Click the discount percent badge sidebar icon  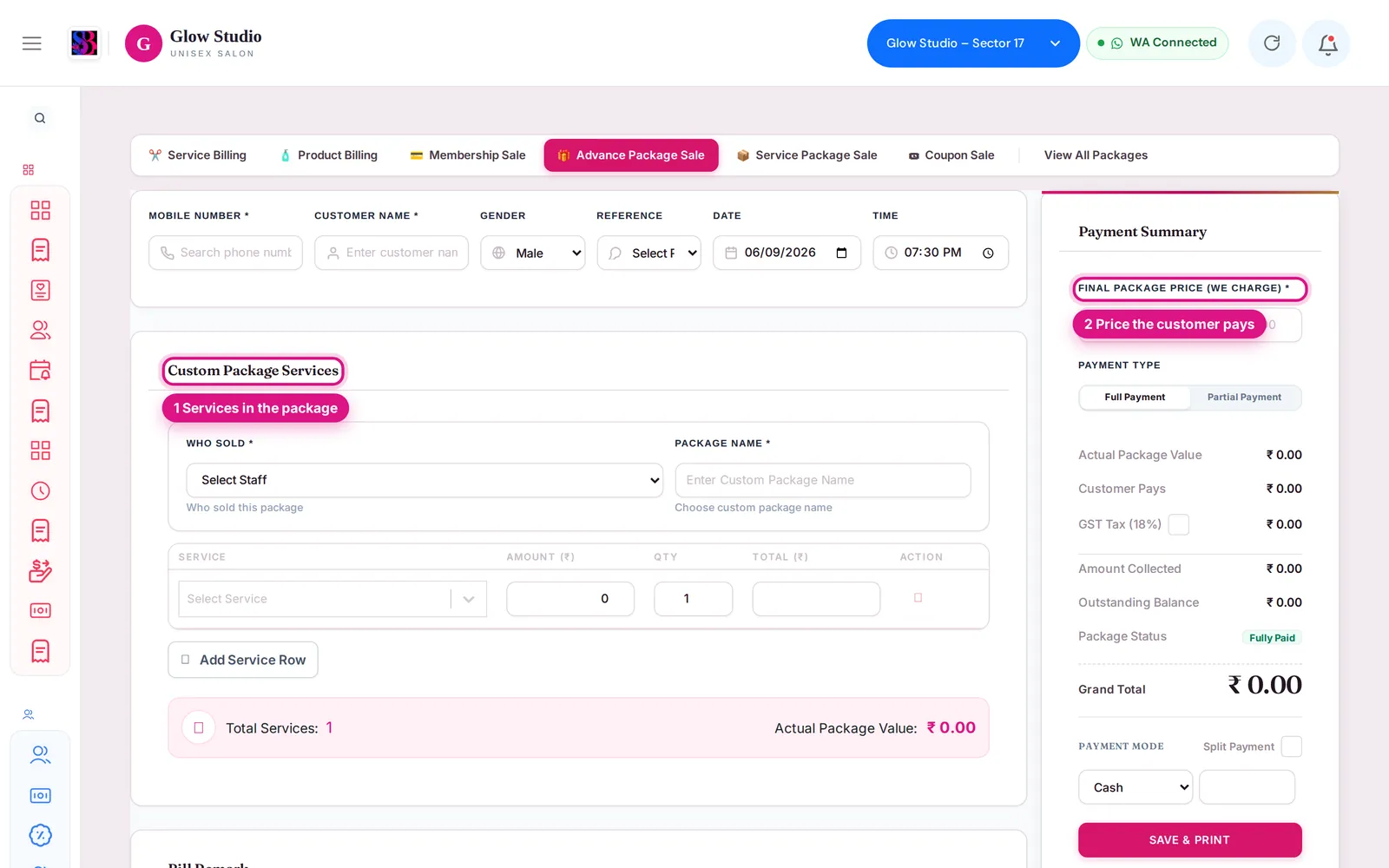(40, 835)
